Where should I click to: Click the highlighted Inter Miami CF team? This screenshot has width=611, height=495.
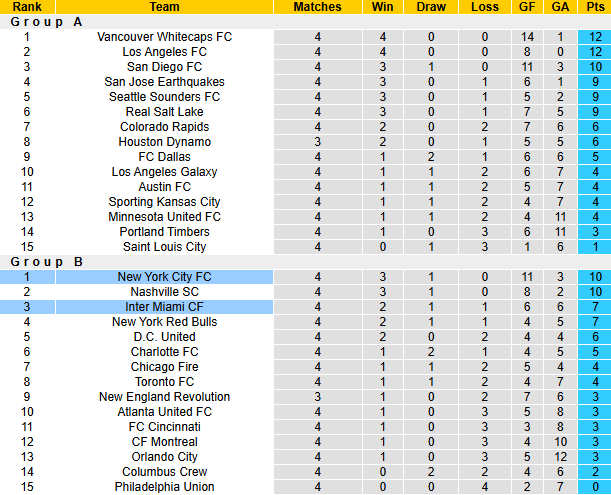coord(164,307)
